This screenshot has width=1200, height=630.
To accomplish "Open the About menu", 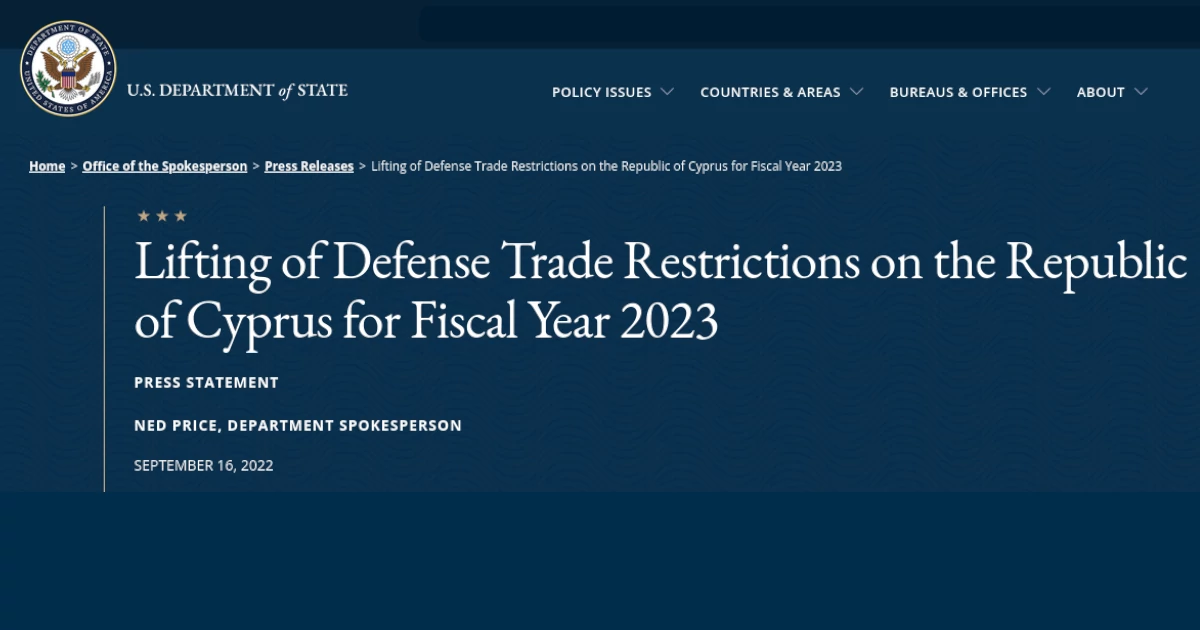I will [x=1101, y=92].
